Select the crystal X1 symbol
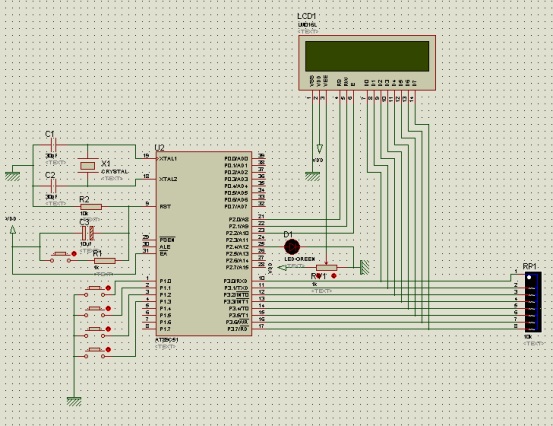Viewport: 553px width, 426px height. pos(87,165)
